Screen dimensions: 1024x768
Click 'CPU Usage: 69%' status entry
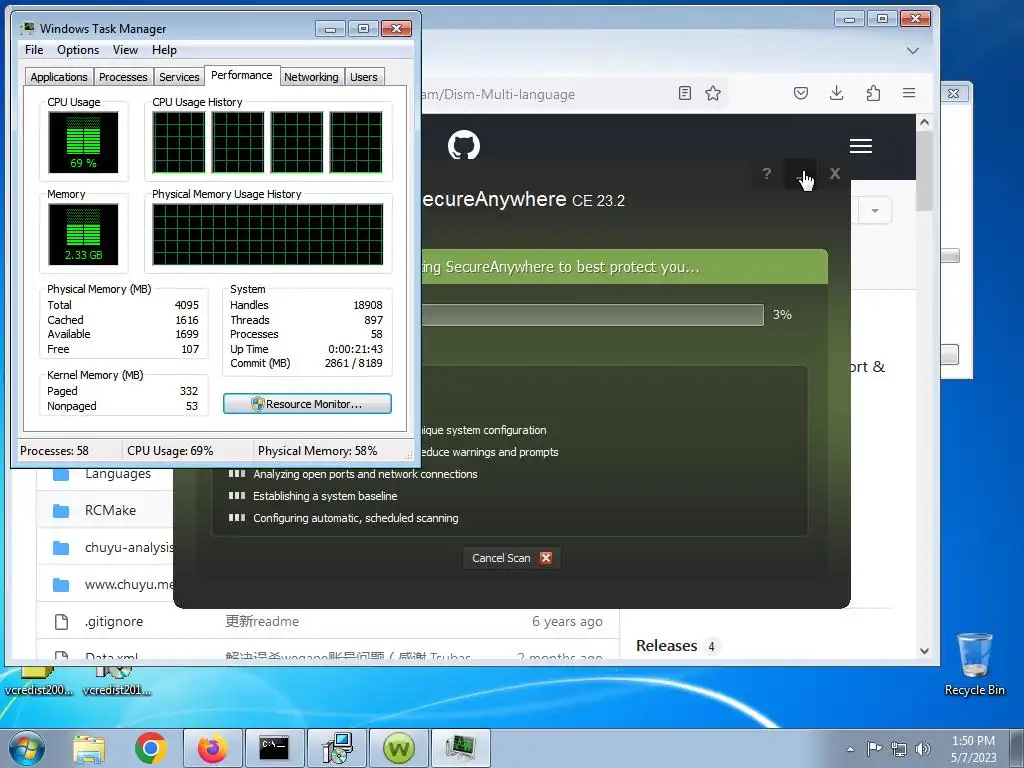coord(170,451)
